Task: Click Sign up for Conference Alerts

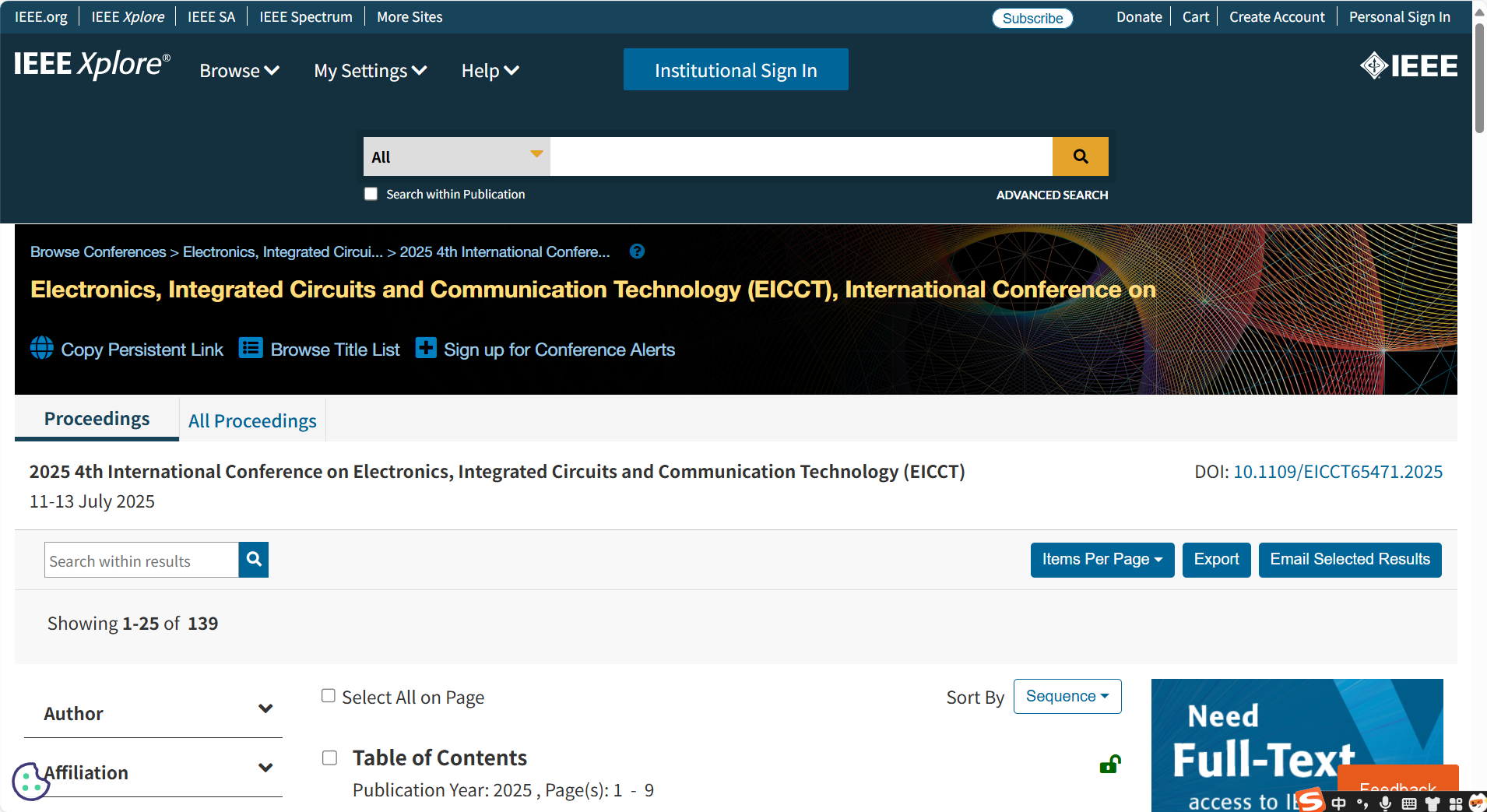Action: tap(559, 350)
